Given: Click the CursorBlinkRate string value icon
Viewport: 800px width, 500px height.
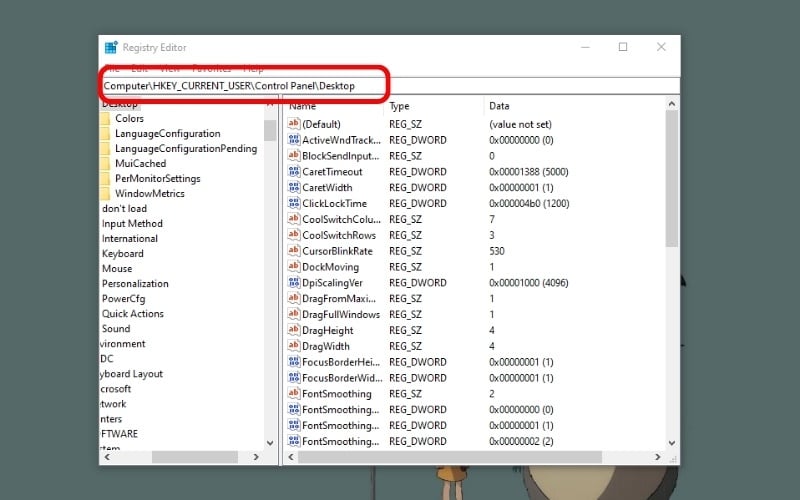Looking at the screenshot, I should click(294, 251).
